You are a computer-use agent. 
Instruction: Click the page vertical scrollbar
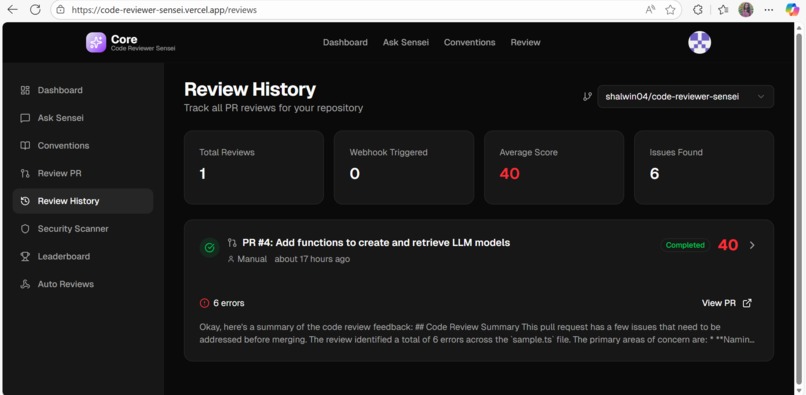click(x=800, y=208)
